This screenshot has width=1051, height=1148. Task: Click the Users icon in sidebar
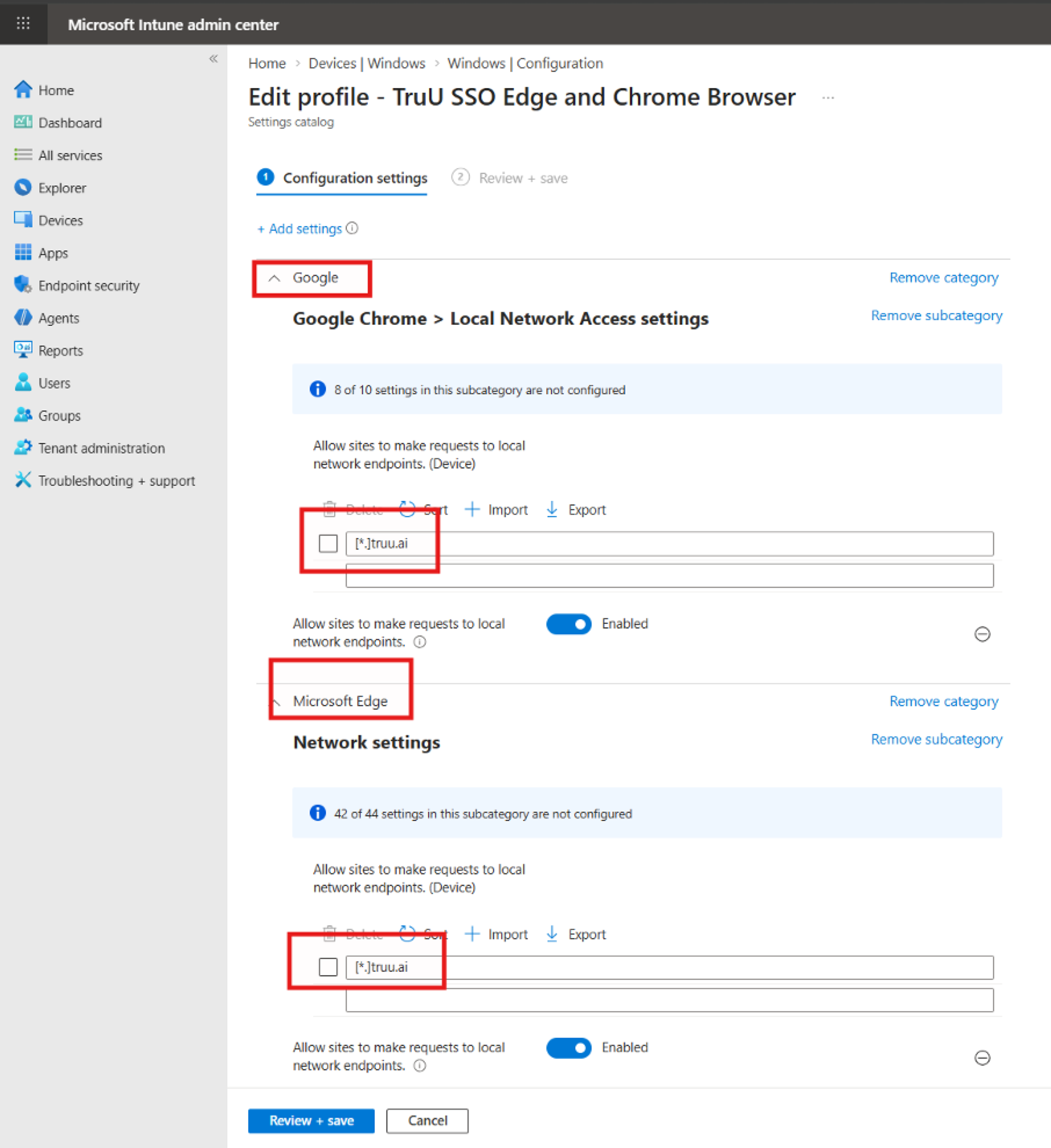pyautogui.click(x=23, y=382)
